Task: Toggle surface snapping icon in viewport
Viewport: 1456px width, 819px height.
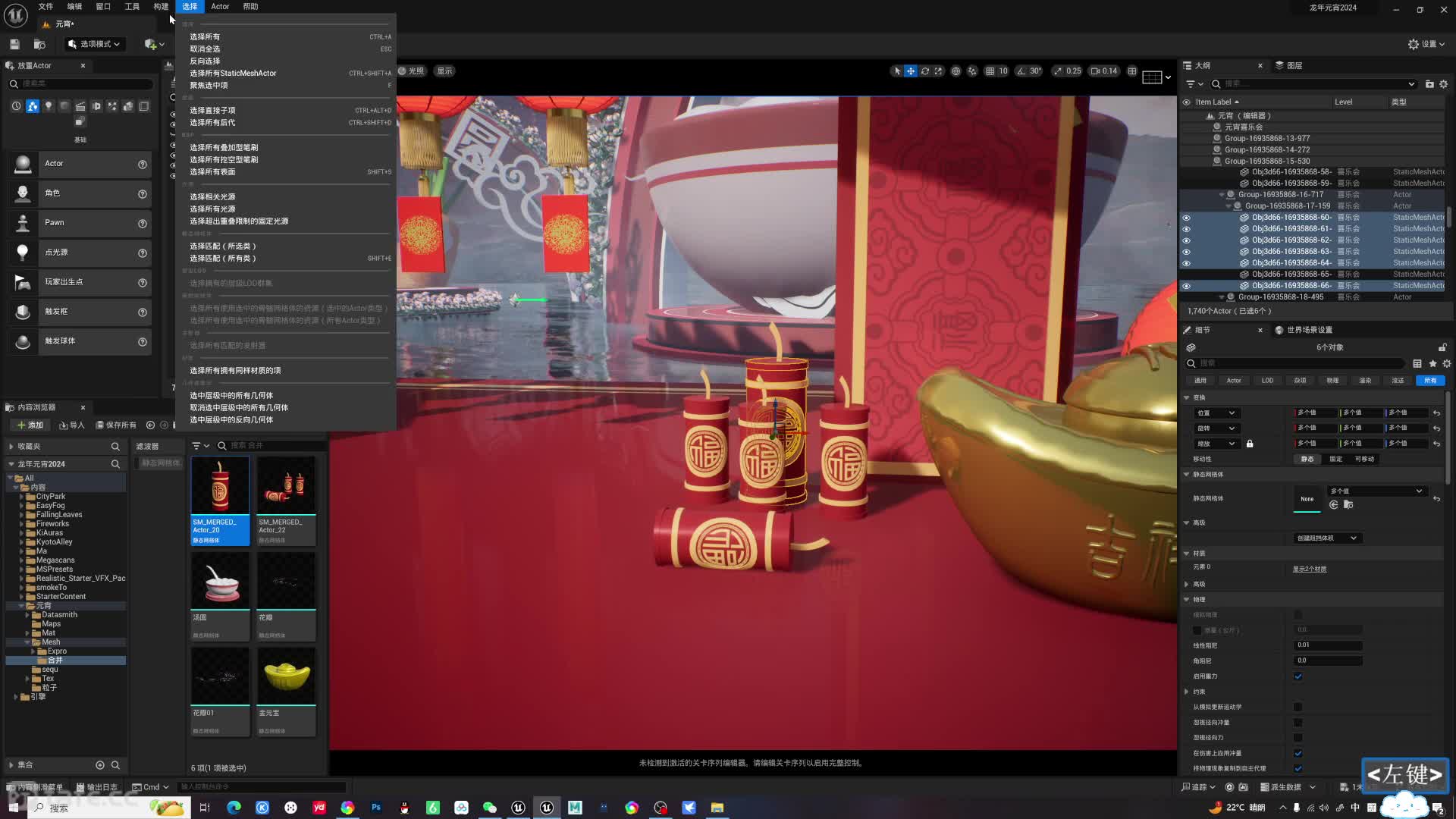Action: (x=972, y=71)
